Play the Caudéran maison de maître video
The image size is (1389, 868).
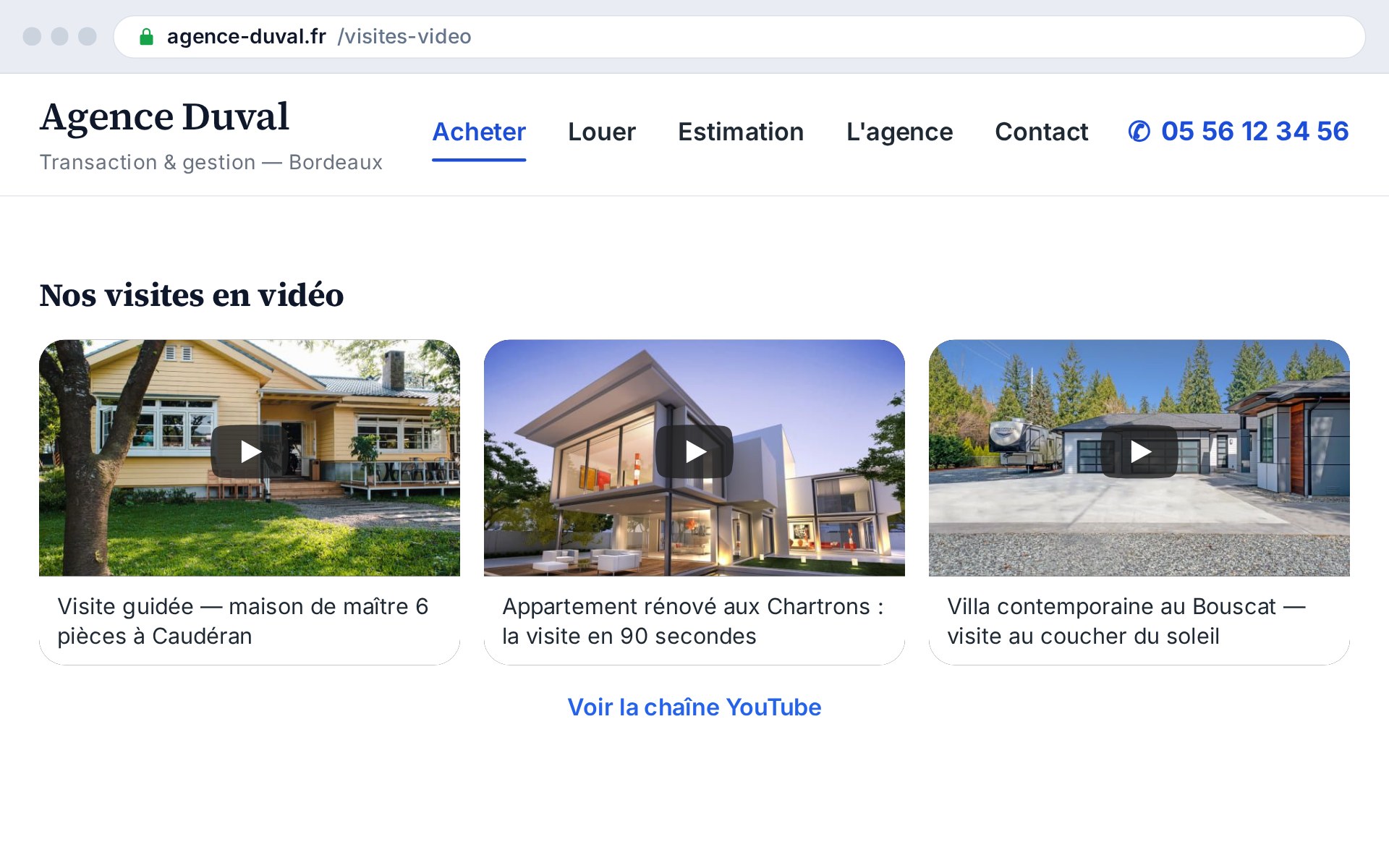pyautogui.click(x=250, y=451)
